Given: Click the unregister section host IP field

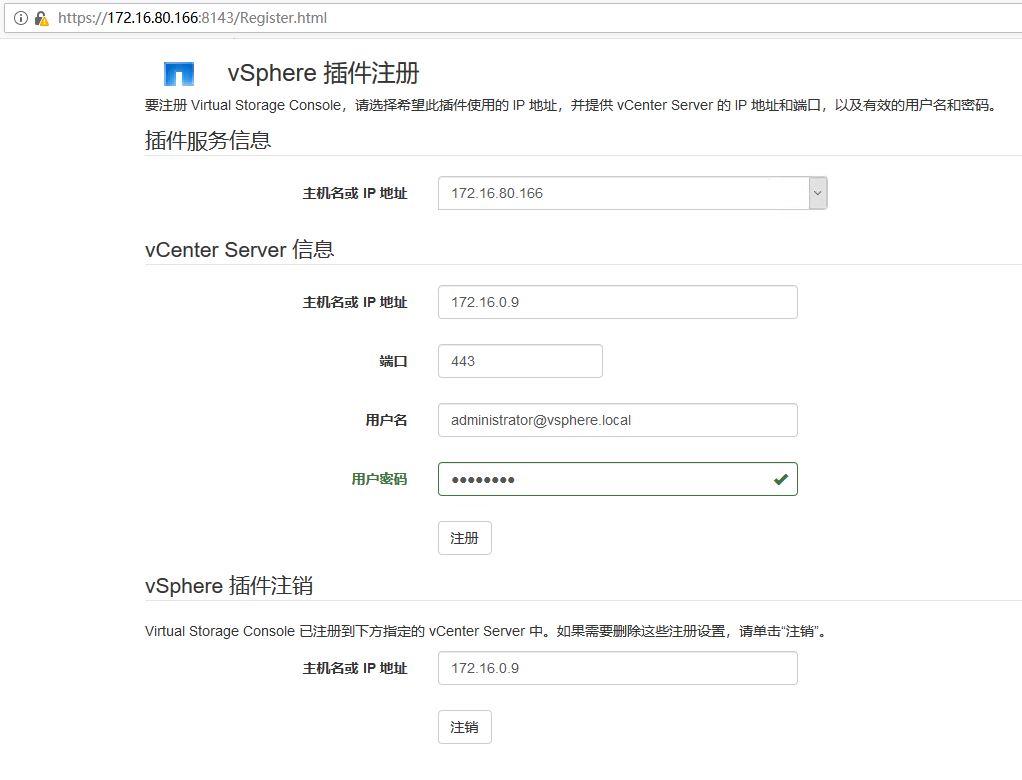Looking at the screenshot, I should tap(617, 669).
